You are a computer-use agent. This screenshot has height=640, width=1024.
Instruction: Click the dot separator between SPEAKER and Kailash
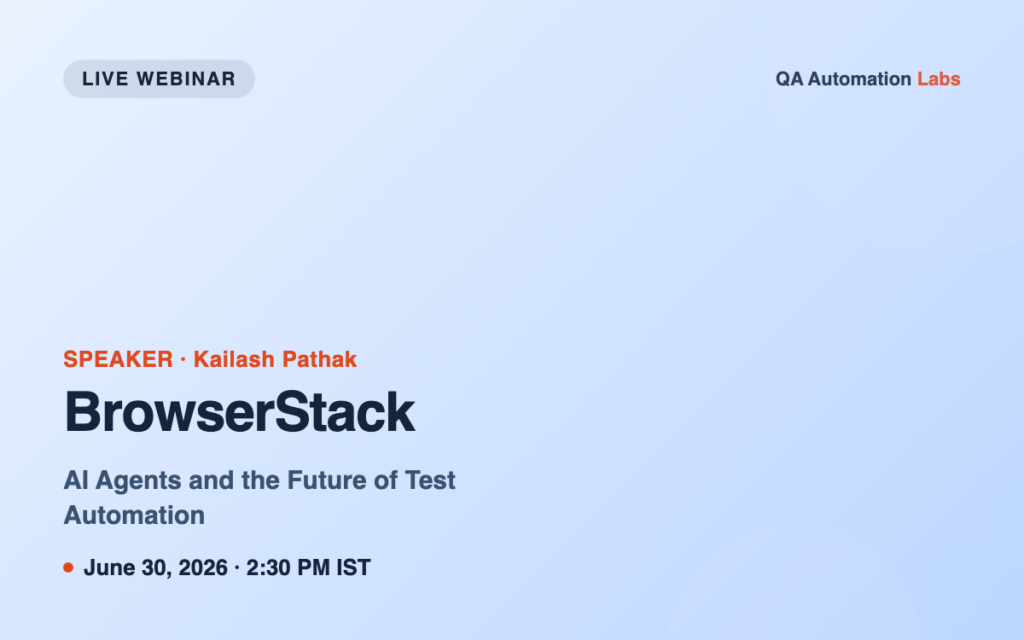pos(183,360)
